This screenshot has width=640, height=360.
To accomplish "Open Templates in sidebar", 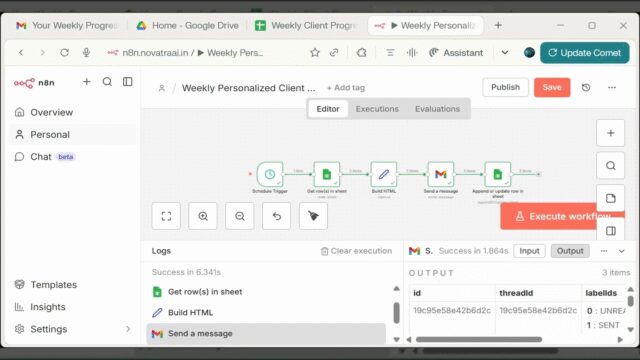I will tap(73, 284).
